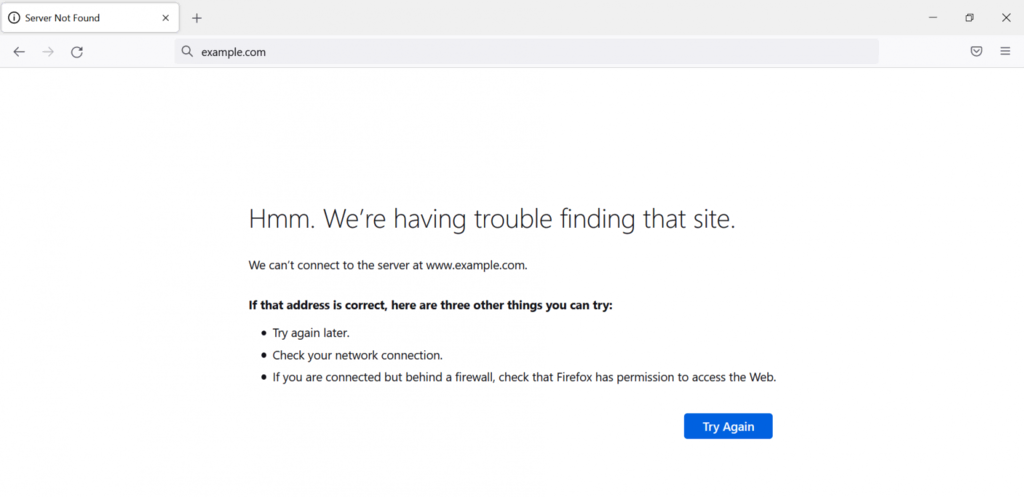Click the firewall permission bullet text
The height and width of the screenshot is (497, 1024).
tap(524, 377)
